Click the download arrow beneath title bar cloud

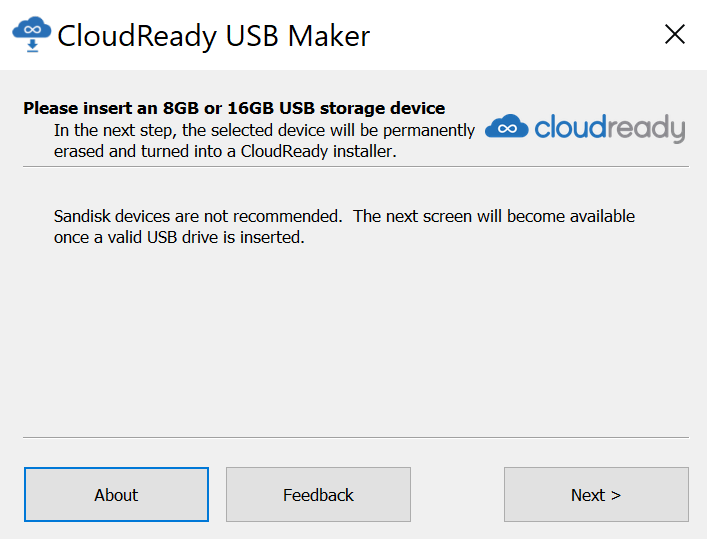[32, 46]
